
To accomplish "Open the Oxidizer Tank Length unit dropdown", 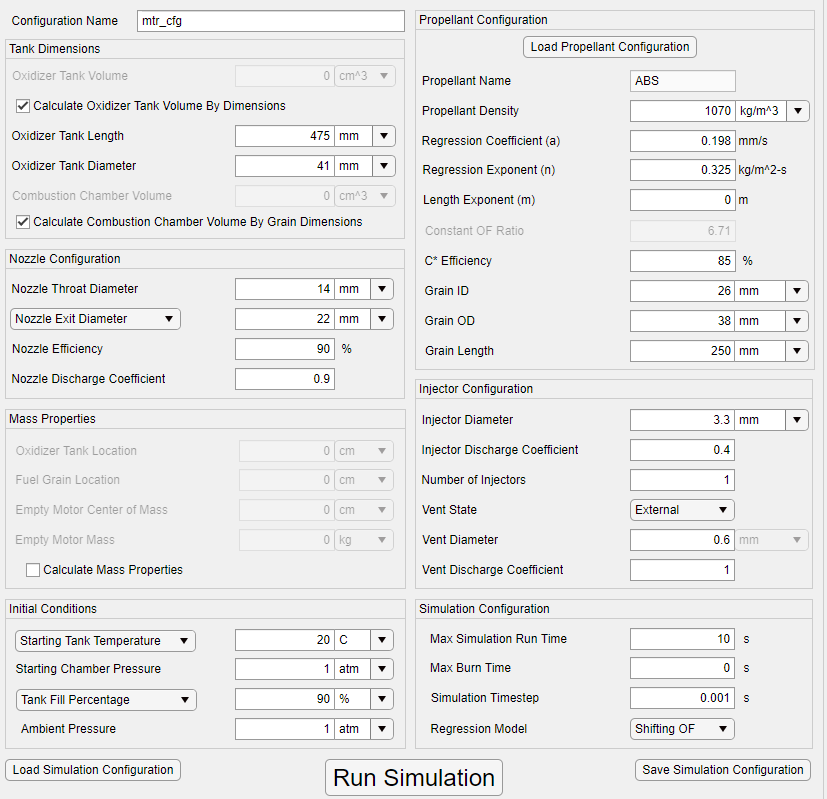I will coord(383,136).
